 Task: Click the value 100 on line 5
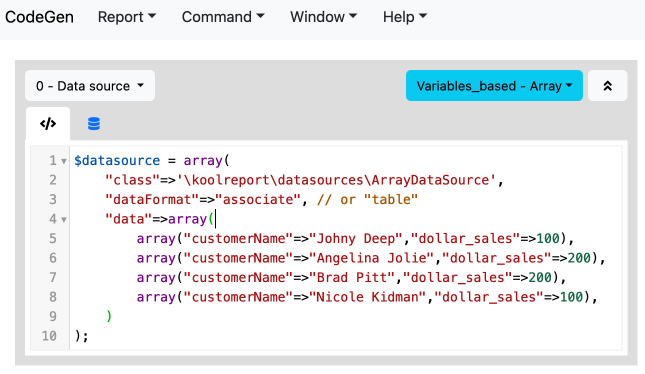click(548, 238)
